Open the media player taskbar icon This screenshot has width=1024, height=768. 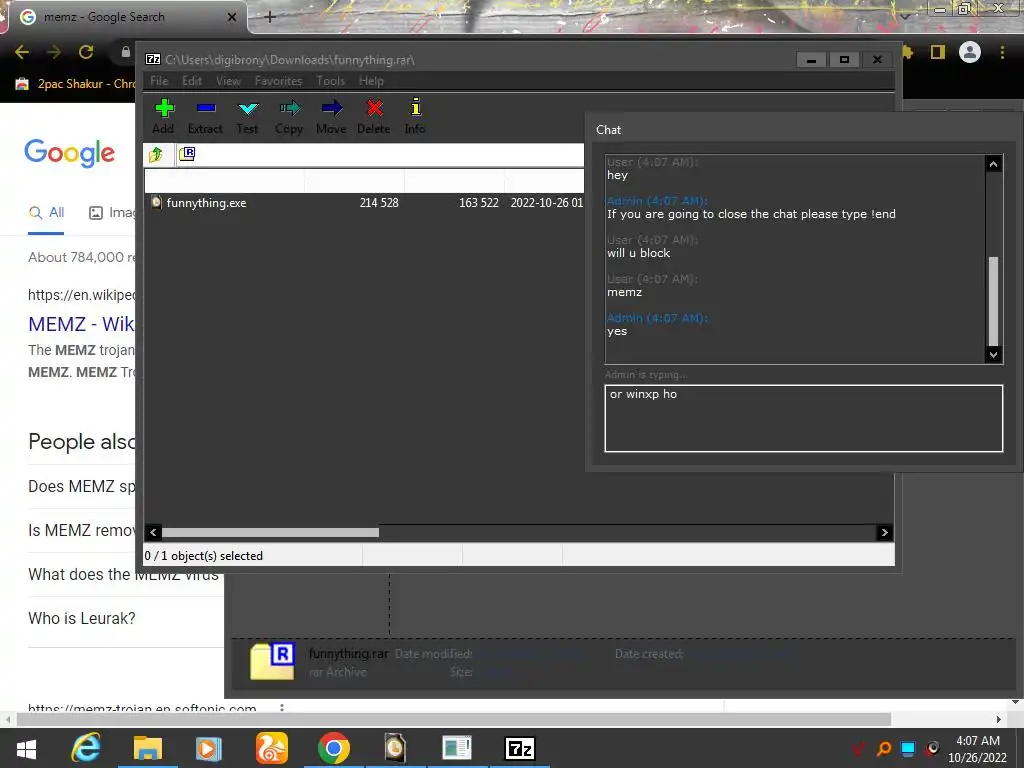pos(209,748)
